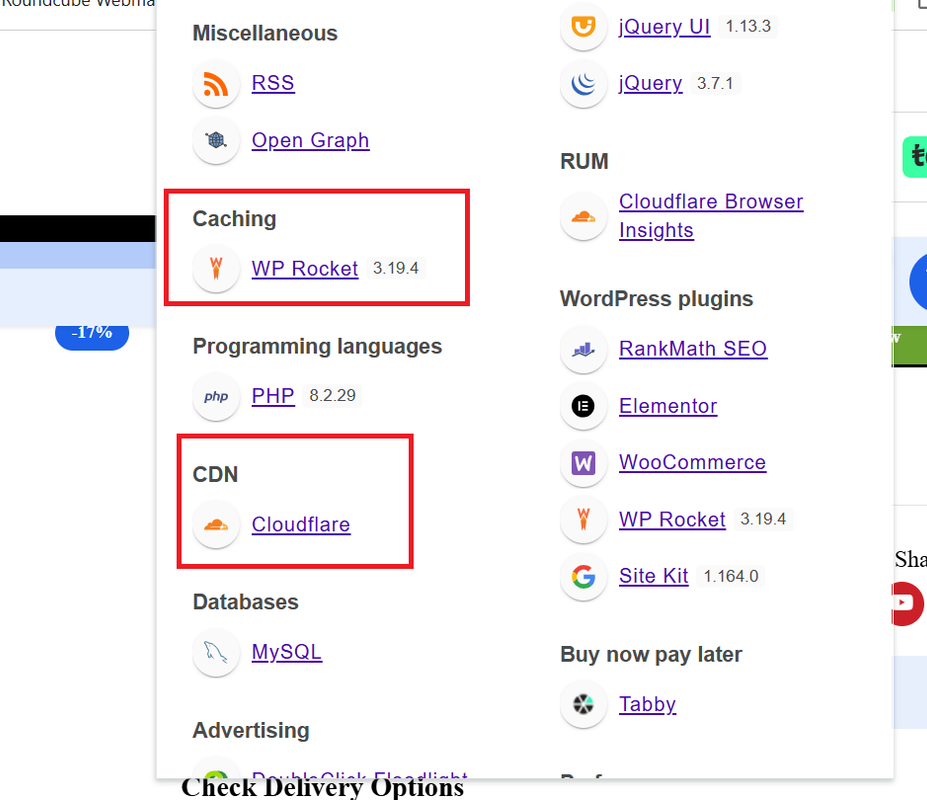The height and width of the screenshot is (800, 927).
Task: Open the Elementor link
Action: (x=668, y=406)
